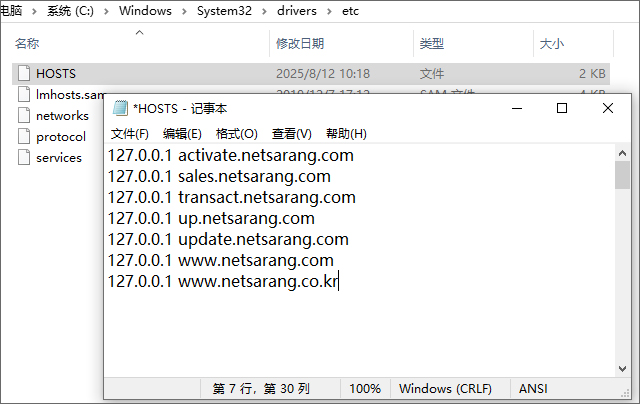Maximize the HOSTS Notepad window
The image size is (640, 404).
coord(562,109)
